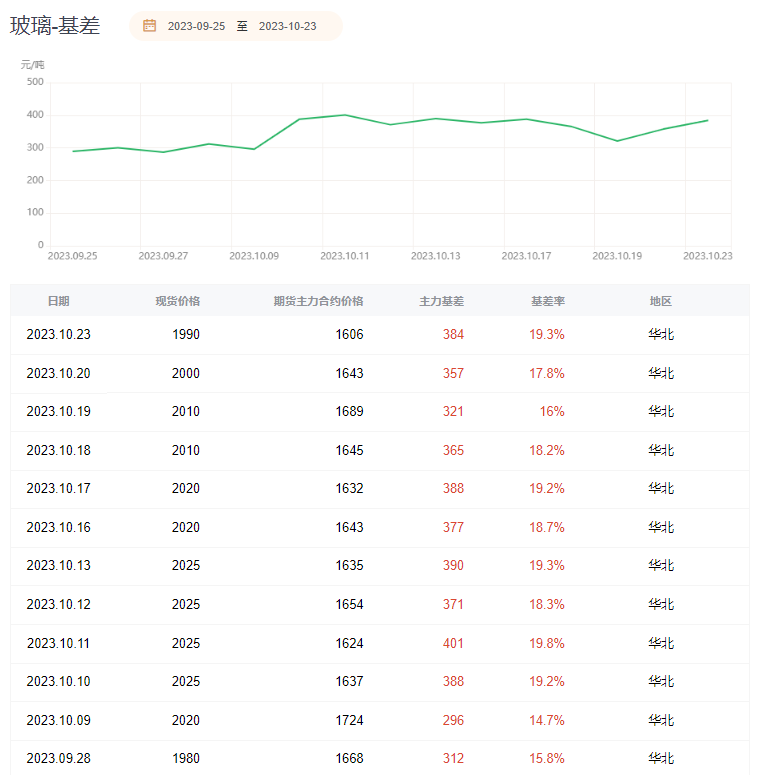Click the 期货主力合约价格 column header
758x775 pixels.
click(x=318, y=301)
